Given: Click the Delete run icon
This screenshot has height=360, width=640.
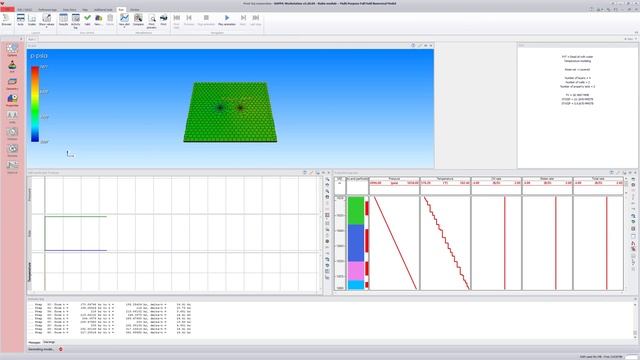Looking at the screenshot, I should coord(110,20).
